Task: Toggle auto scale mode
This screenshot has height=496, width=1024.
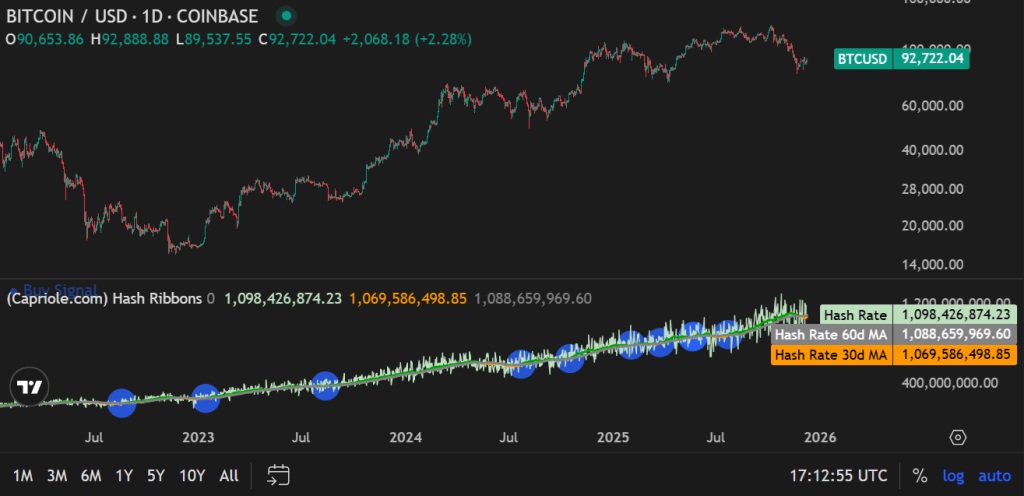Action: pyautogui.click(x=994, y=476)
